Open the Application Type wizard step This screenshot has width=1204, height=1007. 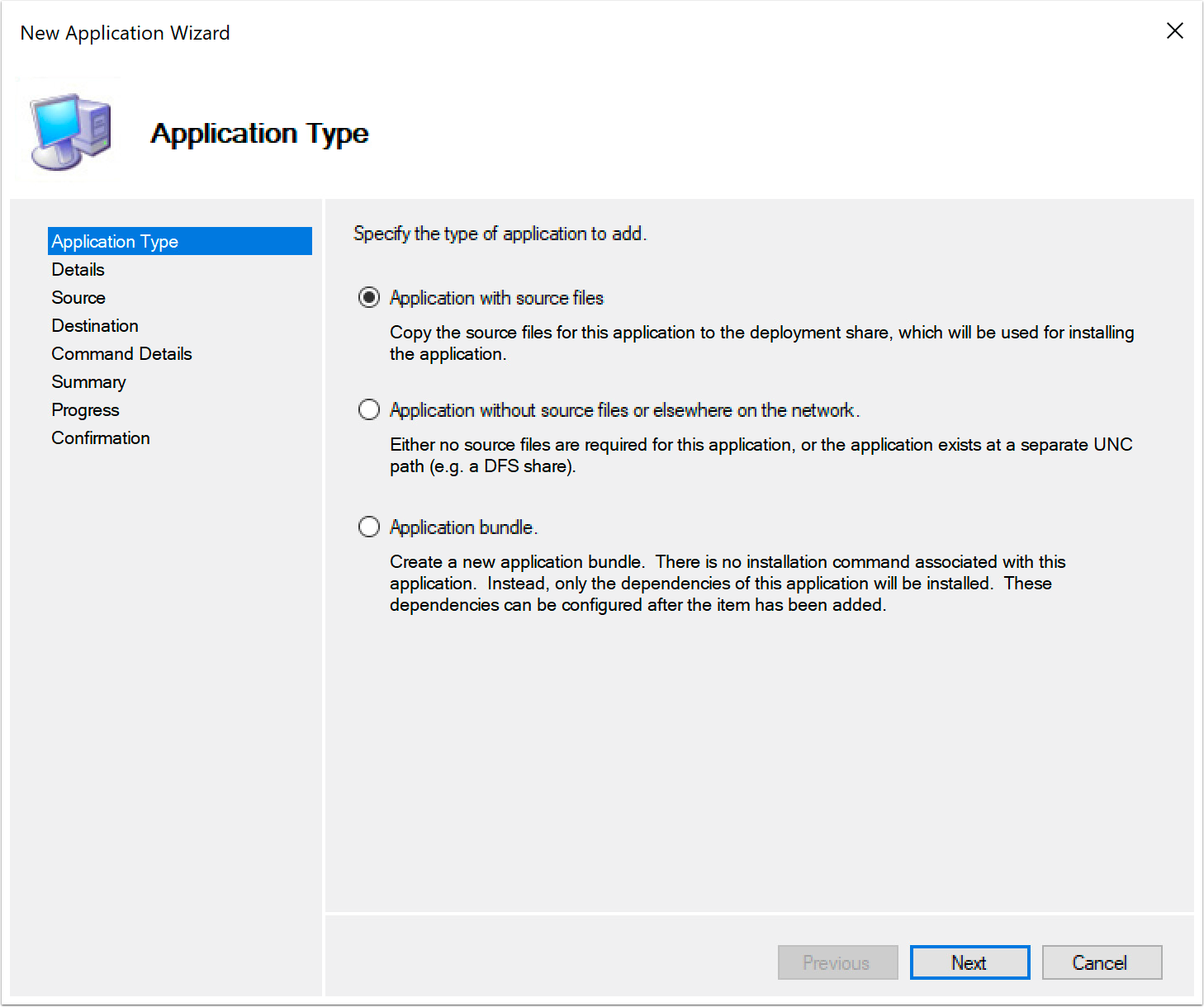pyautogui.click(x=115, y=241)
